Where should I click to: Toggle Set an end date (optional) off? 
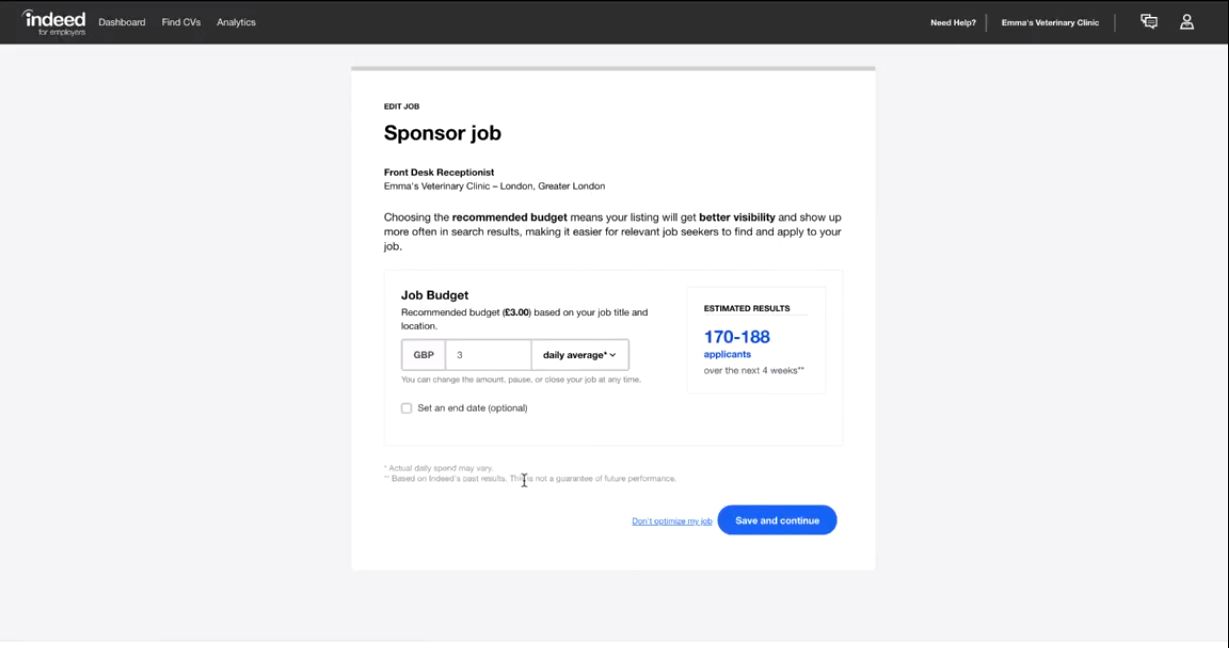406,408
